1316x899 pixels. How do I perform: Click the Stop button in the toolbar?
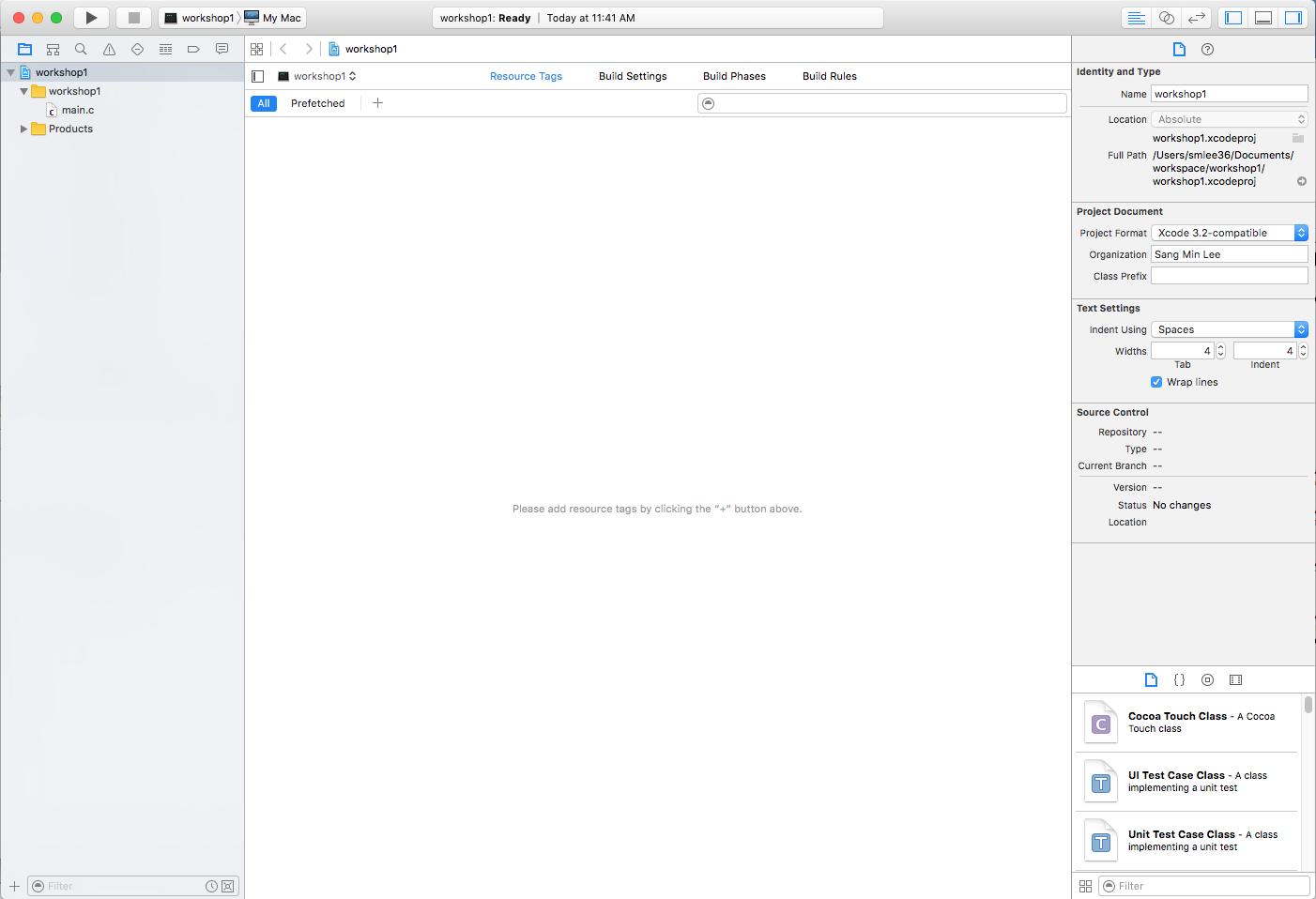[133, 18]
